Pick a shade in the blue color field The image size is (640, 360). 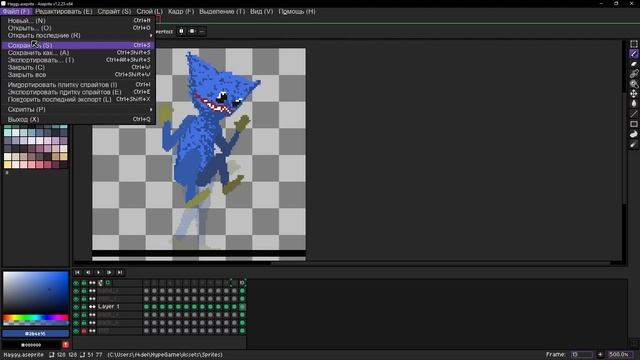pos(36,292)
